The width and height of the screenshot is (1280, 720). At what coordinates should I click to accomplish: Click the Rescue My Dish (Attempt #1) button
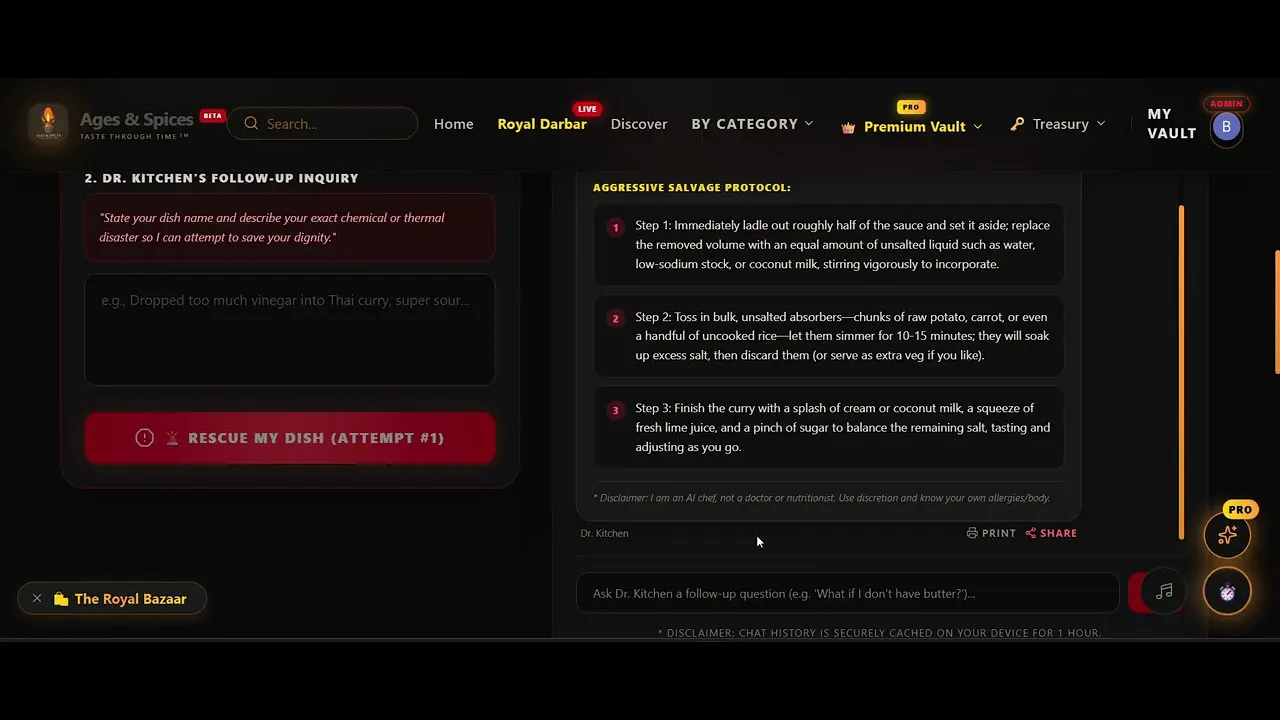click(x=290, y=438)
